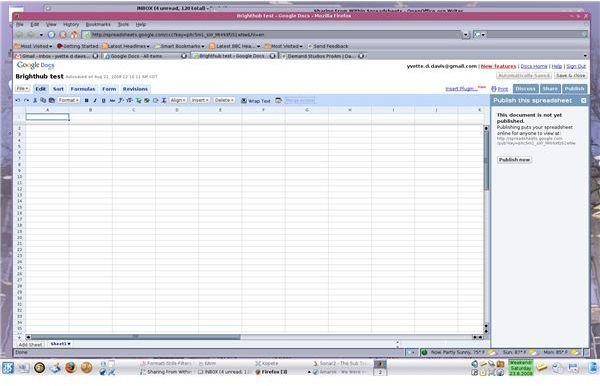Click the Cut scissors icon
The image size is (600, 386).
(35, 100)
